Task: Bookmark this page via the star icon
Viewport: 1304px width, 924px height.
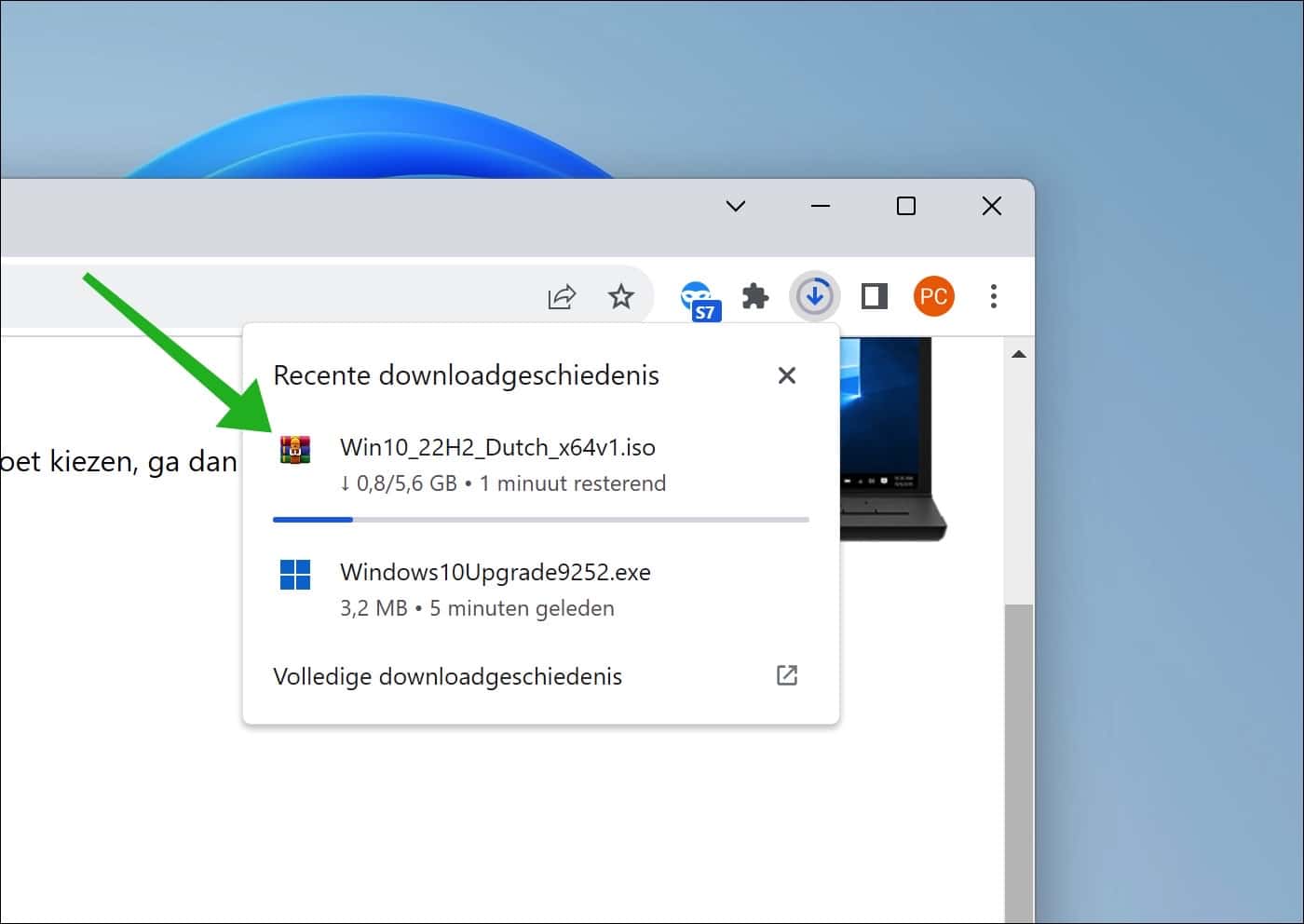Action: [x=620, y=296]
